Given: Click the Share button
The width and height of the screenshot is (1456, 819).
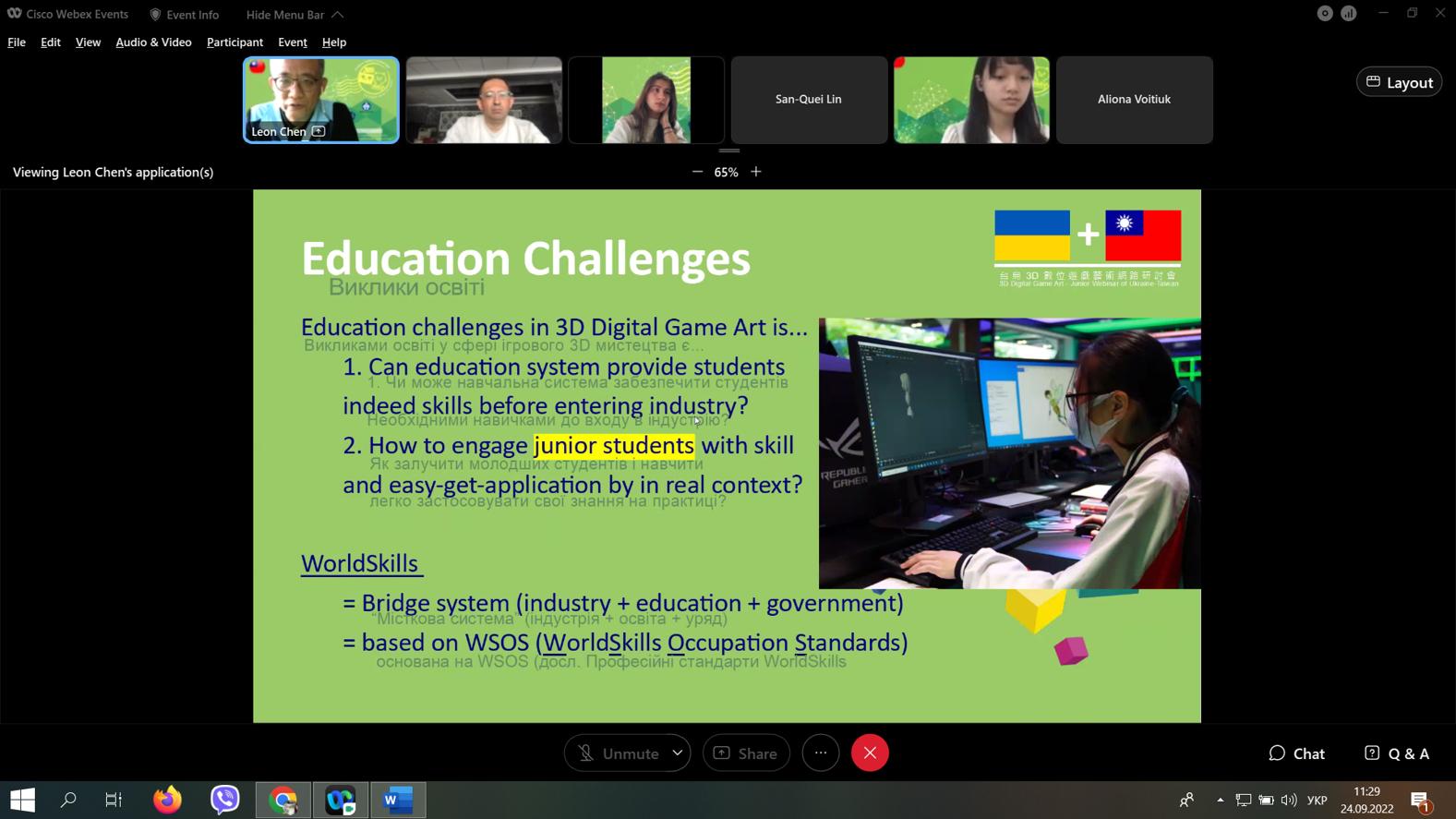Looking at the screenshot, I should (746, 753).
